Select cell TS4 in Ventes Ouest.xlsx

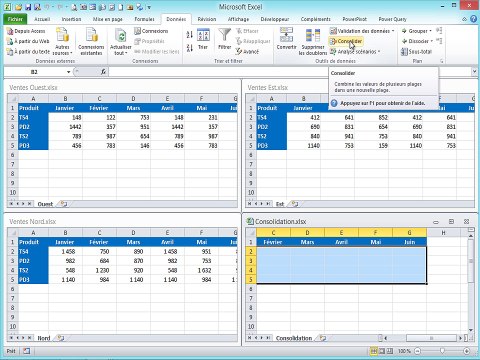pyautogui.click(x=33, y=117)
